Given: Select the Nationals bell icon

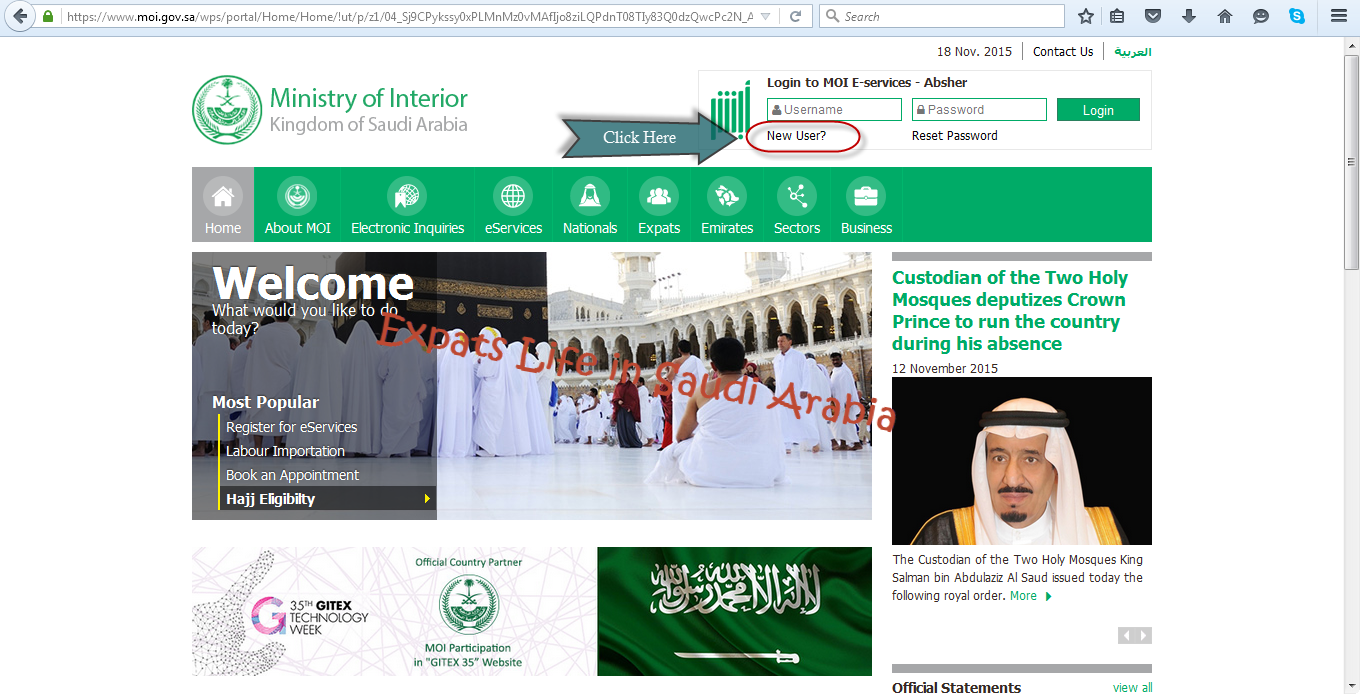Looking at the screenshot, I should [x=589, y=196].
